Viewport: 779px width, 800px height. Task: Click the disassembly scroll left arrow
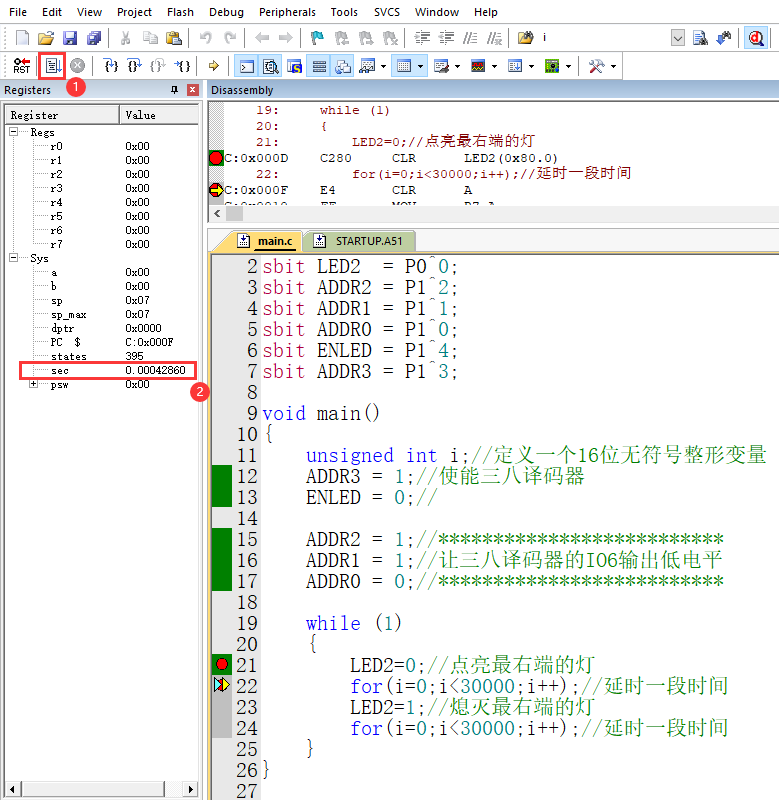point(218,213)
